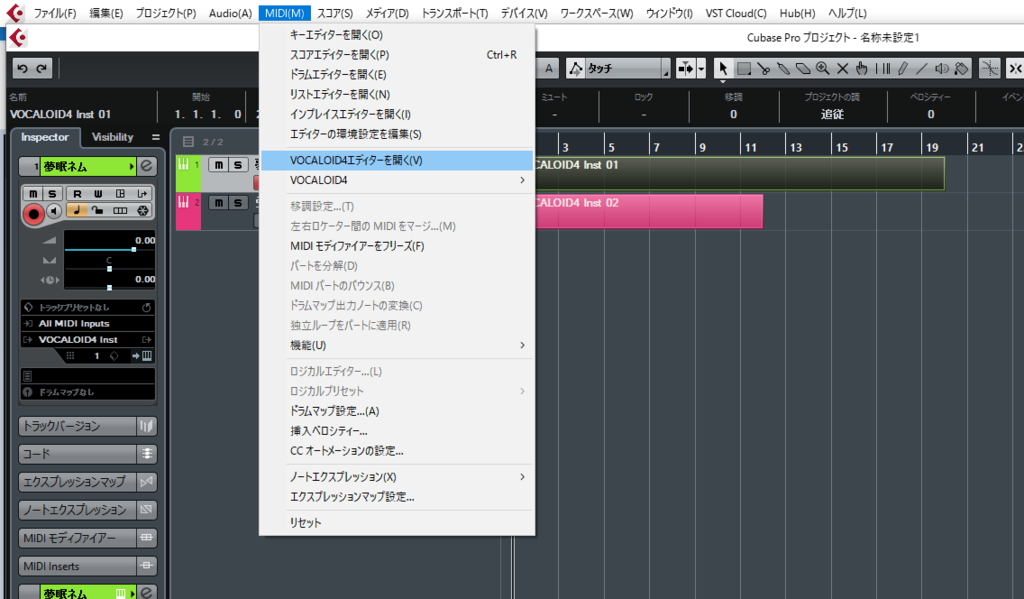Select the Play speaker tool
The image size is (1024, 599).
(x=942, y=68)
